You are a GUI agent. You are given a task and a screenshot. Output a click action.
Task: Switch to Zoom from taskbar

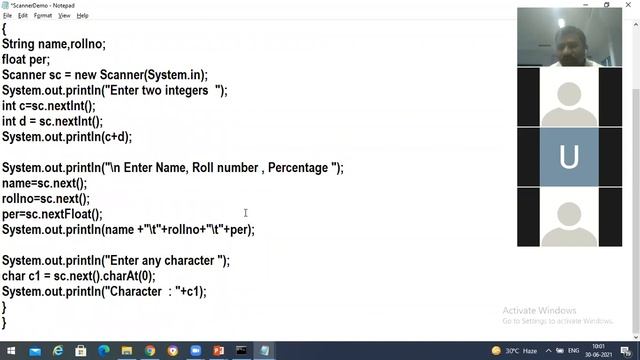[x=196, y=351]
